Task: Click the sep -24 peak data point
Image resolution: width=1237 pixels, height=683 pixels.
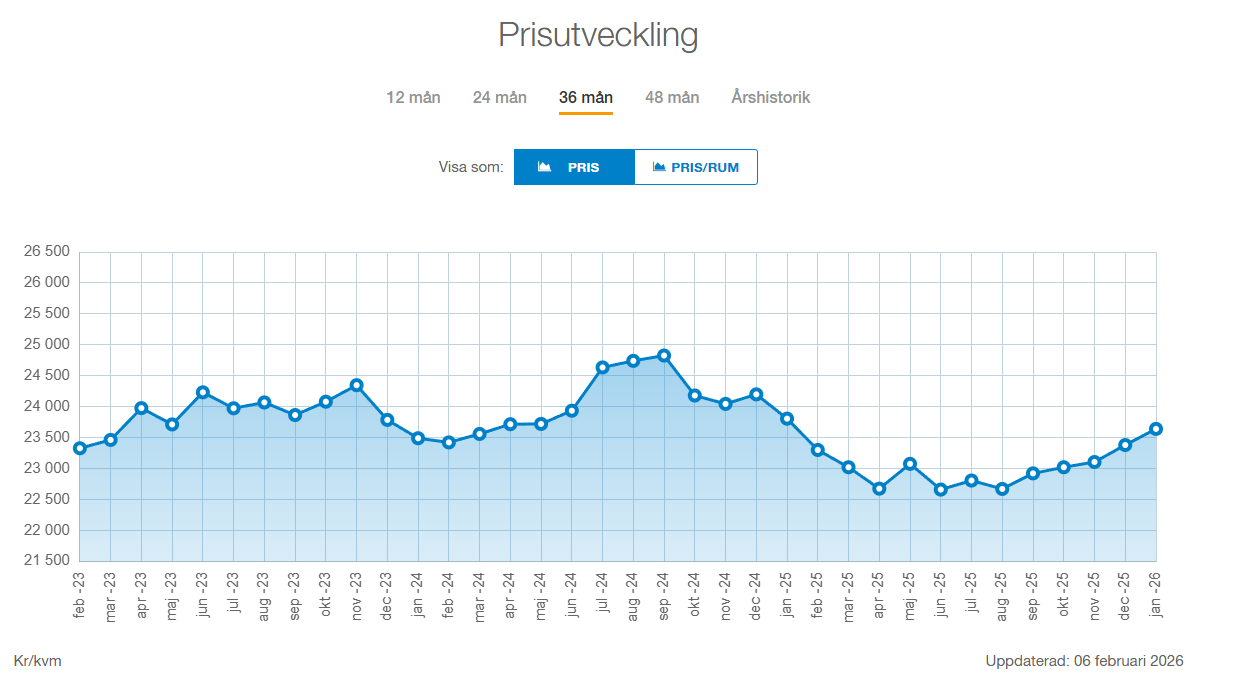Action: (x=664, y=356)
